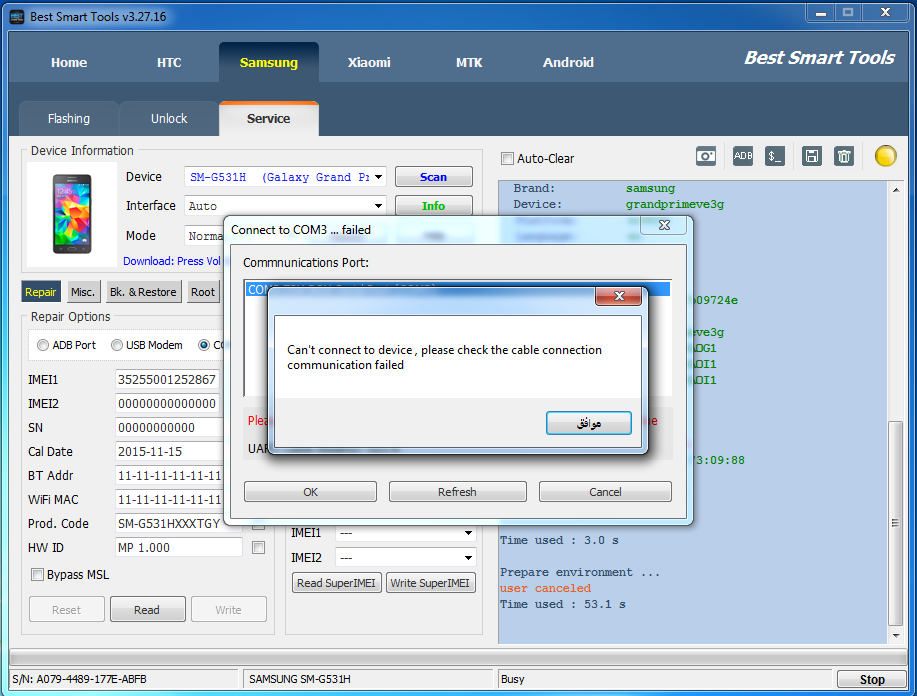917x696 pixels.
Task: Select the Bk. & Restore section button
Action: click(x=143, y=292)
